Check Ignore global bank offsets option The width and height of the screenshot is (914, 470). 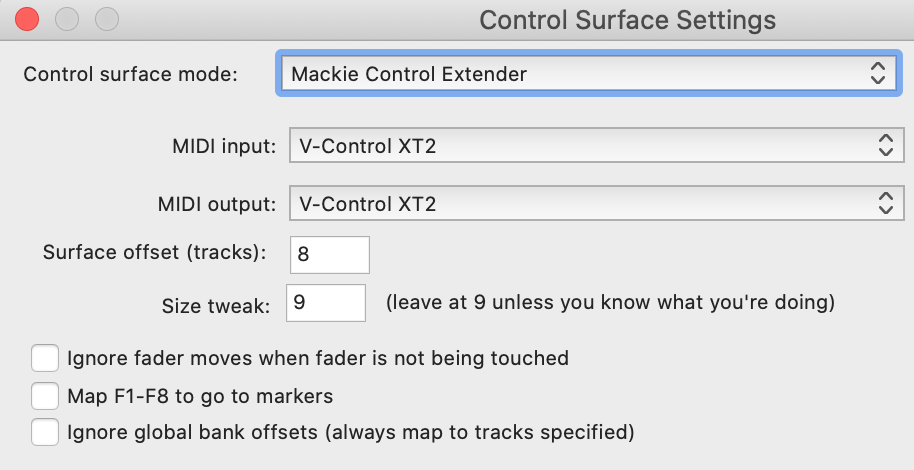[45, 432]
